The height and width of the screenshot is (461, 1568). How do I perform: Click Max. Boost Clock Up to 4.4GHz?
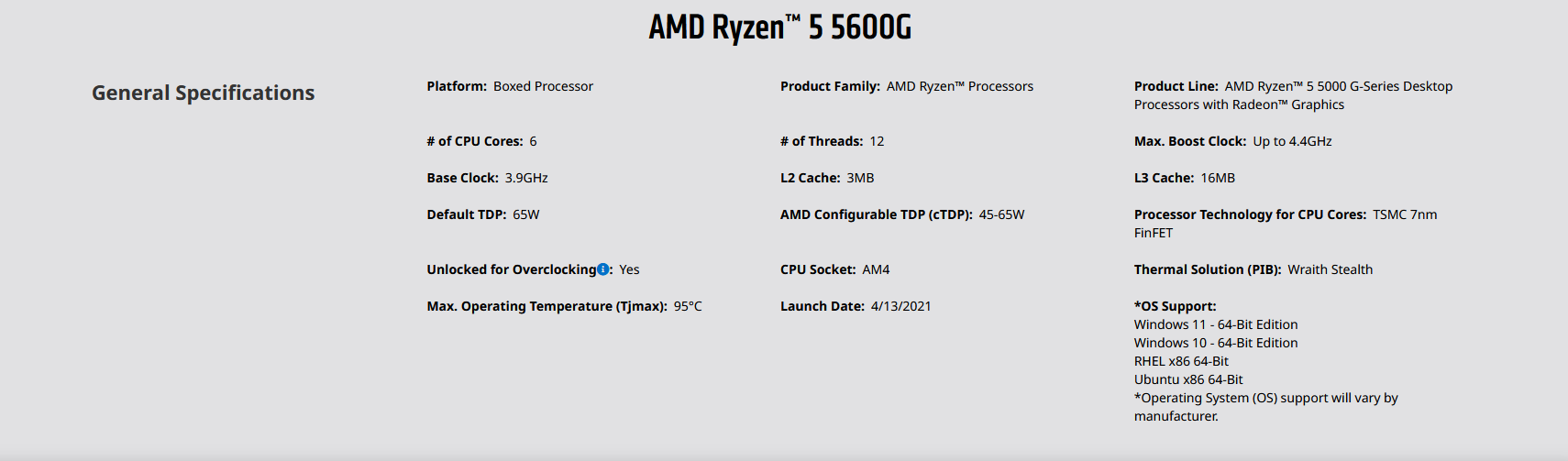[1232, 141]
